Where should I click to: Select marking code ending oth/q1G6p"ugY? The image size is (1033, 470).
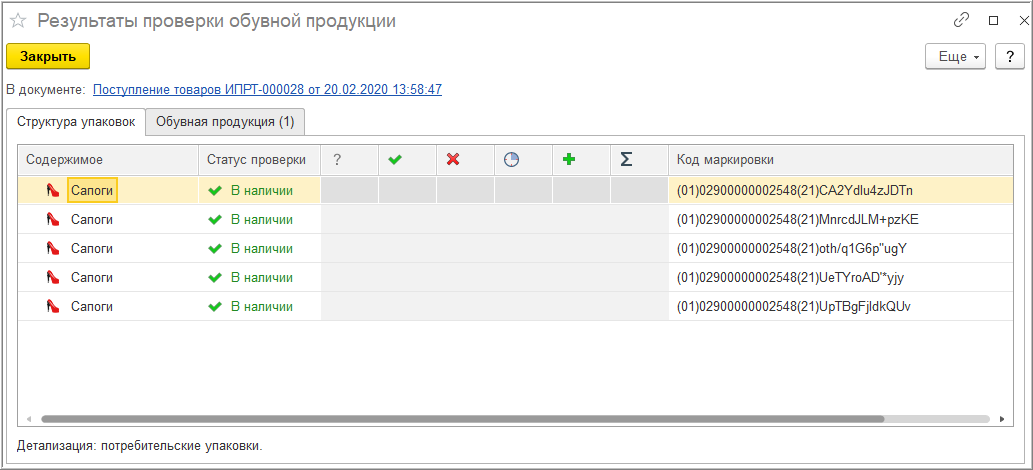click(x=793, y=249)
